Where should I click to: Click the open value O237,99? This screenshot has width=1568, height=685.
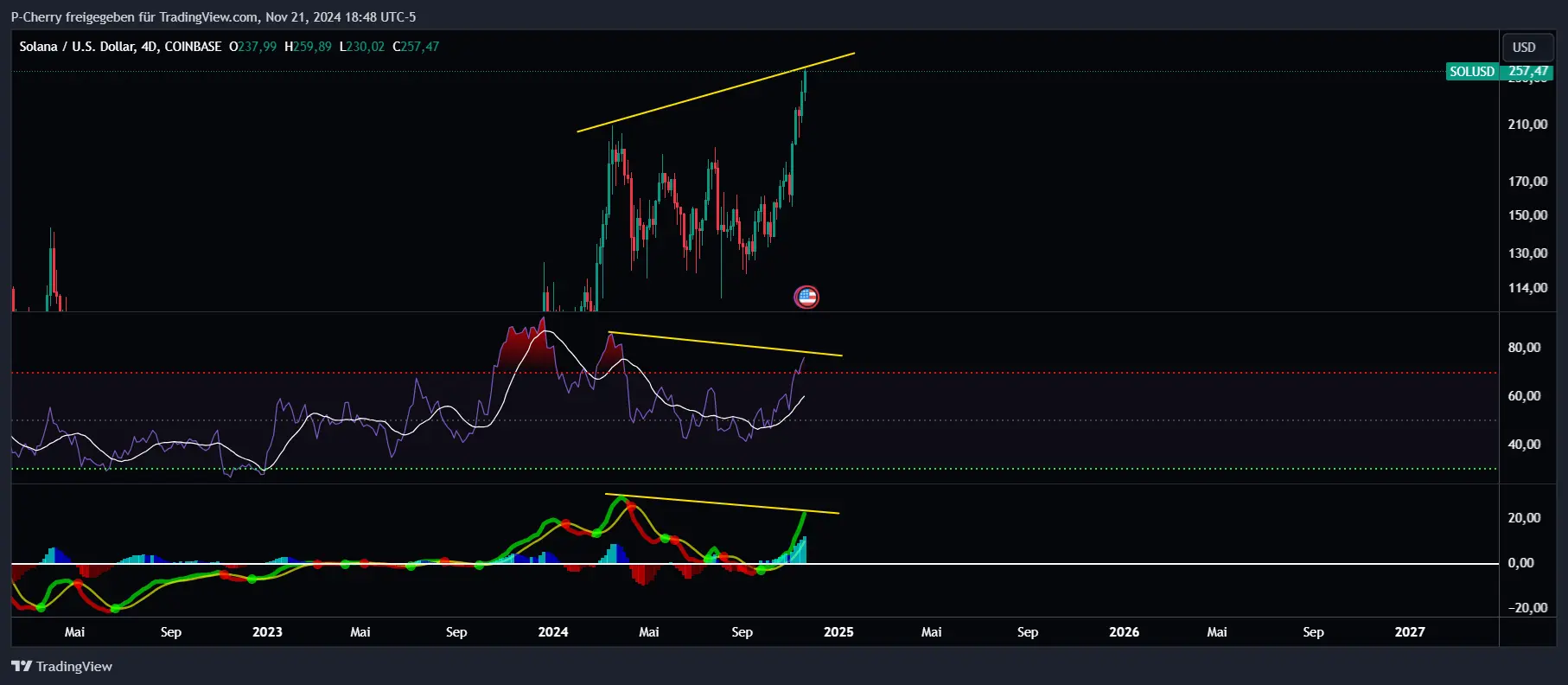coord(252,47)
